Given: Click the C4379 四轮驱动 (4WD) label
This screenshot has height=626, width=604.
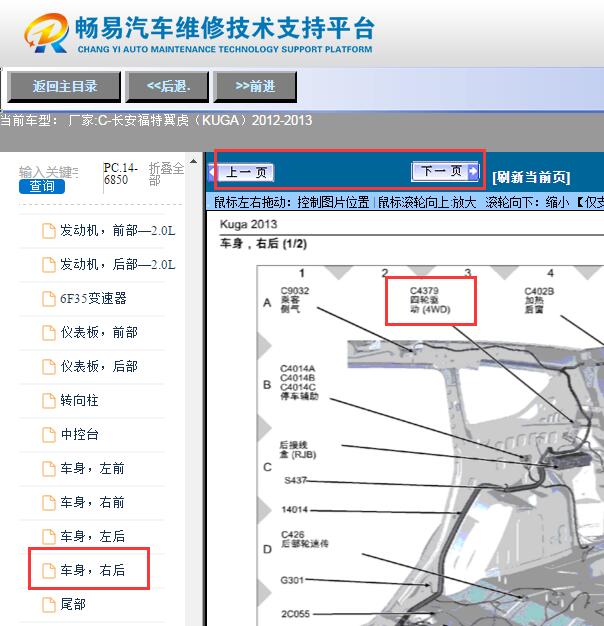Looking at the screenshot, I should coord(430,300).
